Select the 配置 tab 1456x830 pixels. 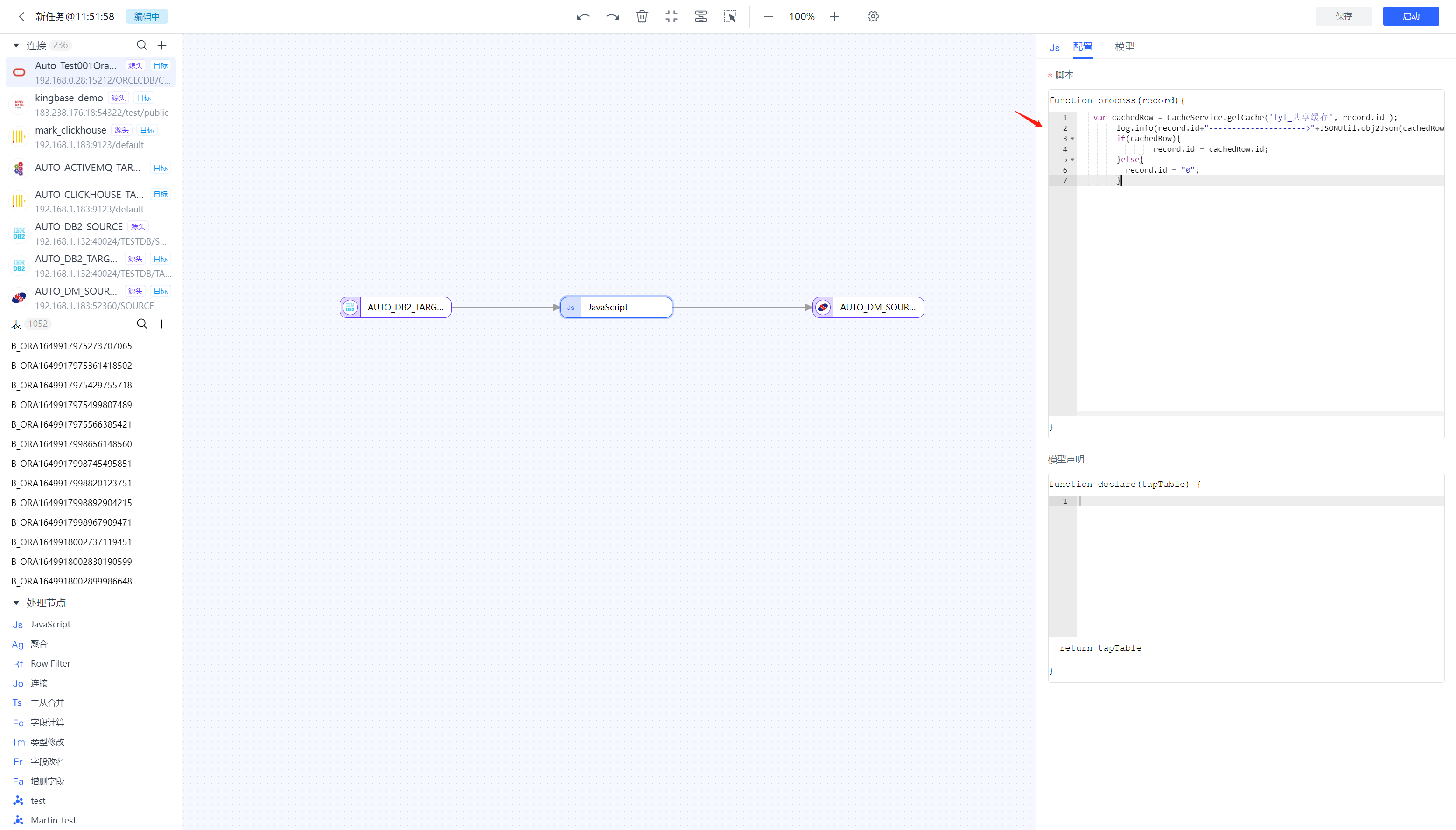click(x=1082, y=47)
